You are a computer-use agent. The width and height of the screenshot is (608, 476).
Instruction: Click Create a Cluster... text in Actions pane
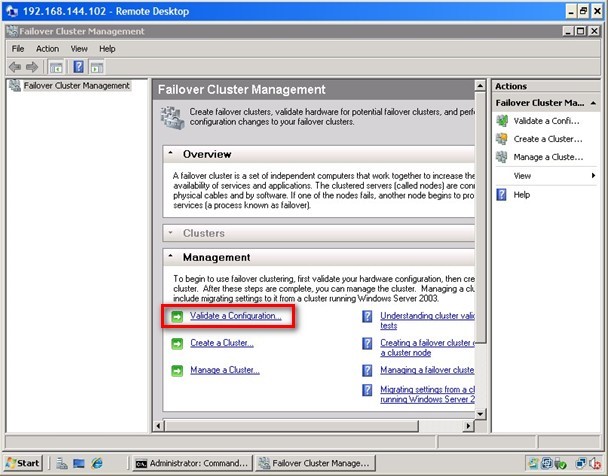pyautogui.click(x=548, y=139)
